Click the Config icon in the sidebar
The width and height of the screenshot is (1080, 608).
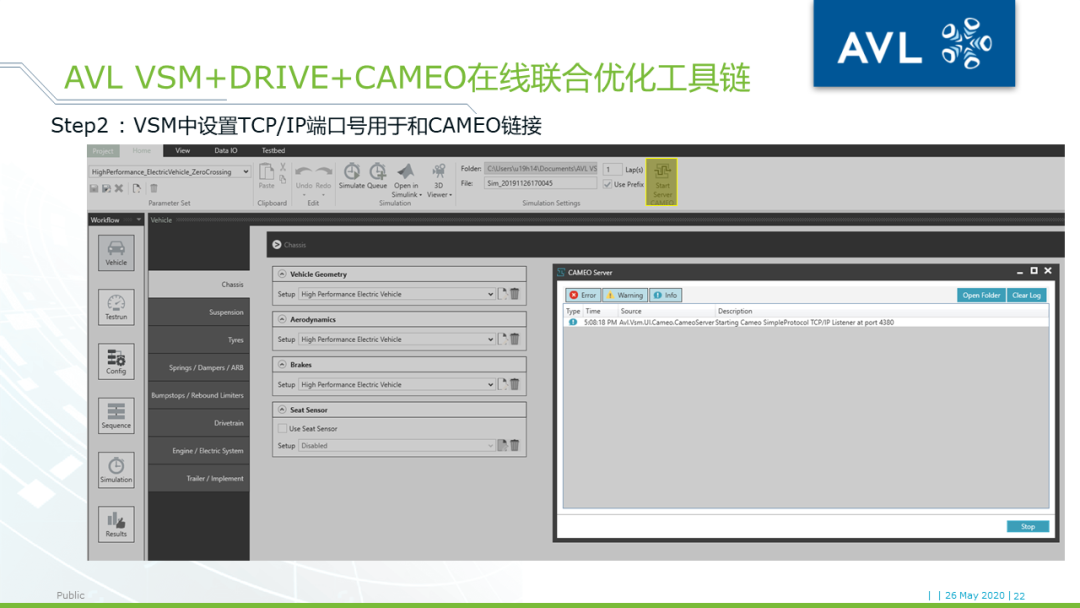[115, 361]
